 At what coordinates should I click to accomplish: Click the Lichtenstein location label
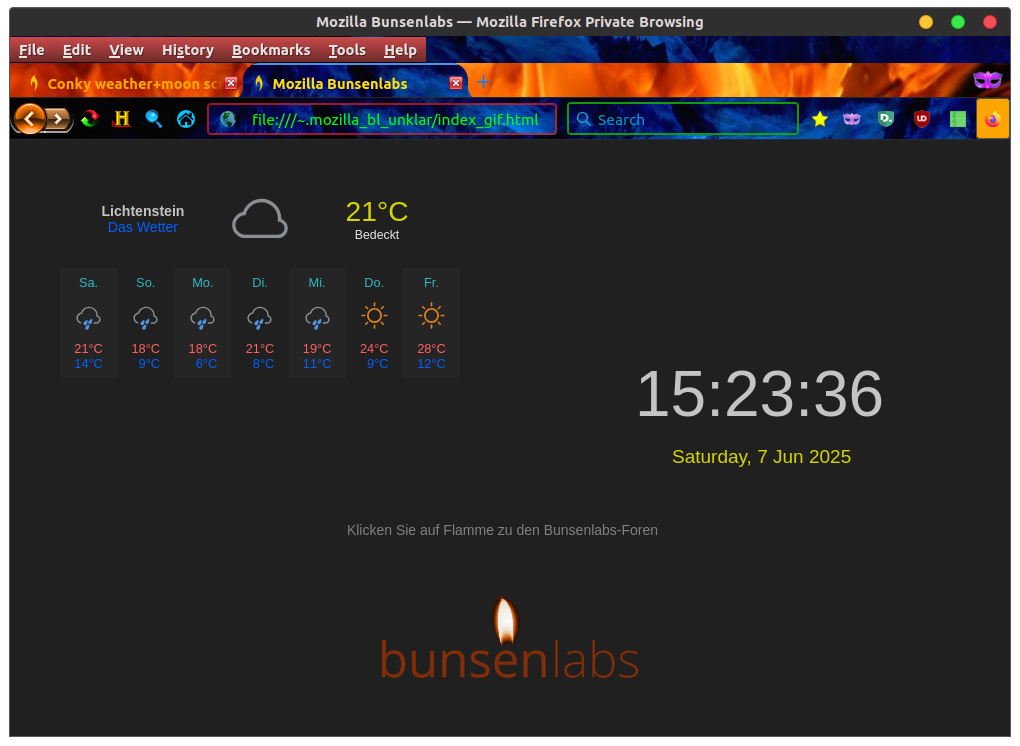[x=142, y=211]
